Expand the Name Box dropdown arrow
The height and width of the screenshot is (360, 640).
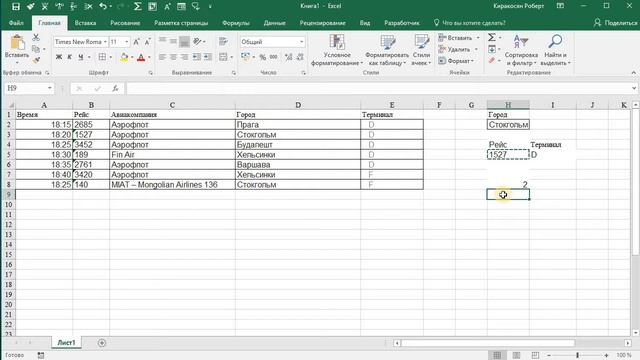pos(49,88)
